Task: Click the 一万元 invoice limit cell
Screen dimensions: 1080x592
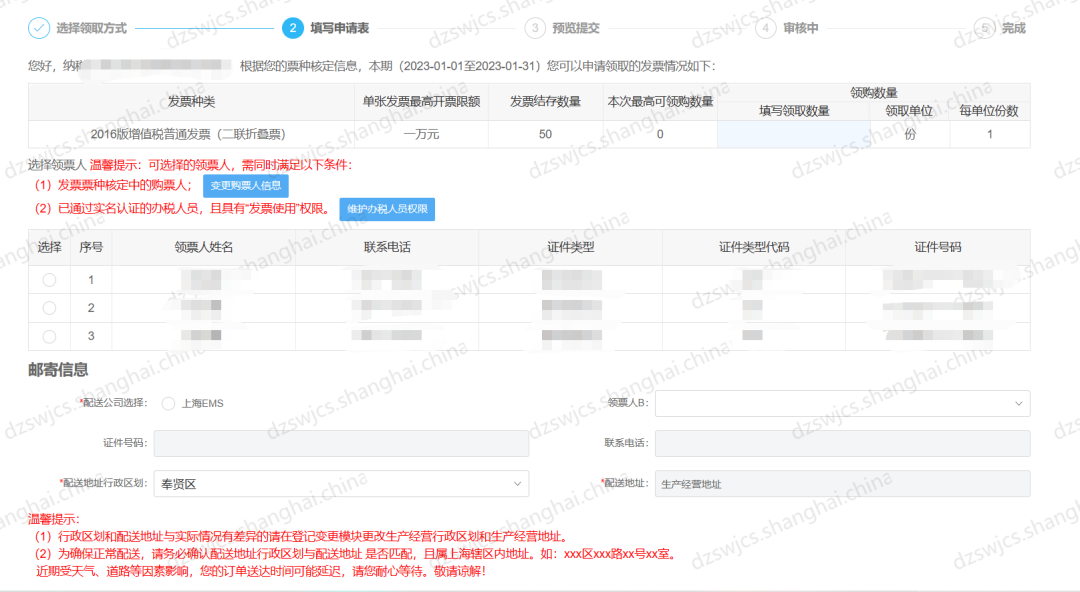Action: (x=421, y=134)
